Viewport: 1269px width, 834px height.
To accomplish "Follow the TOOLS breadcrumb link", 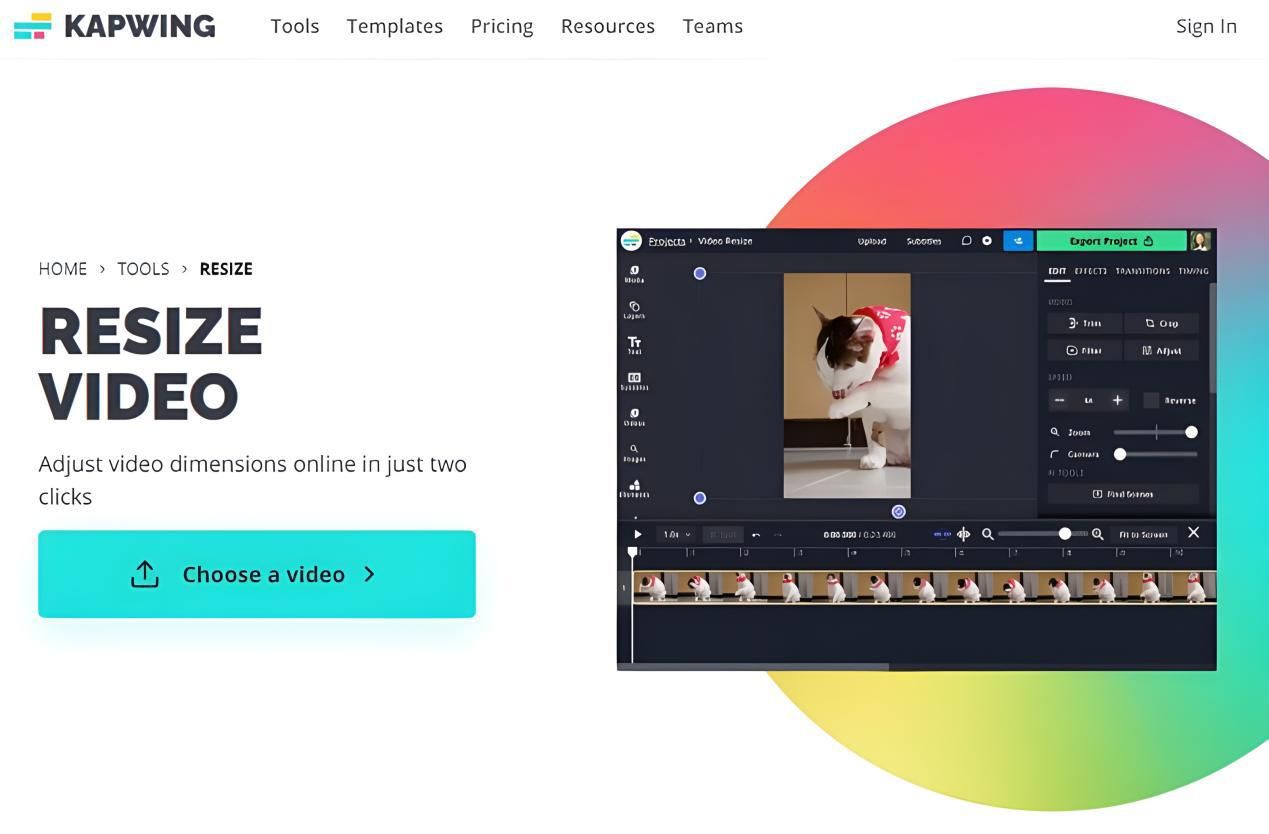I will click(143, 269).
